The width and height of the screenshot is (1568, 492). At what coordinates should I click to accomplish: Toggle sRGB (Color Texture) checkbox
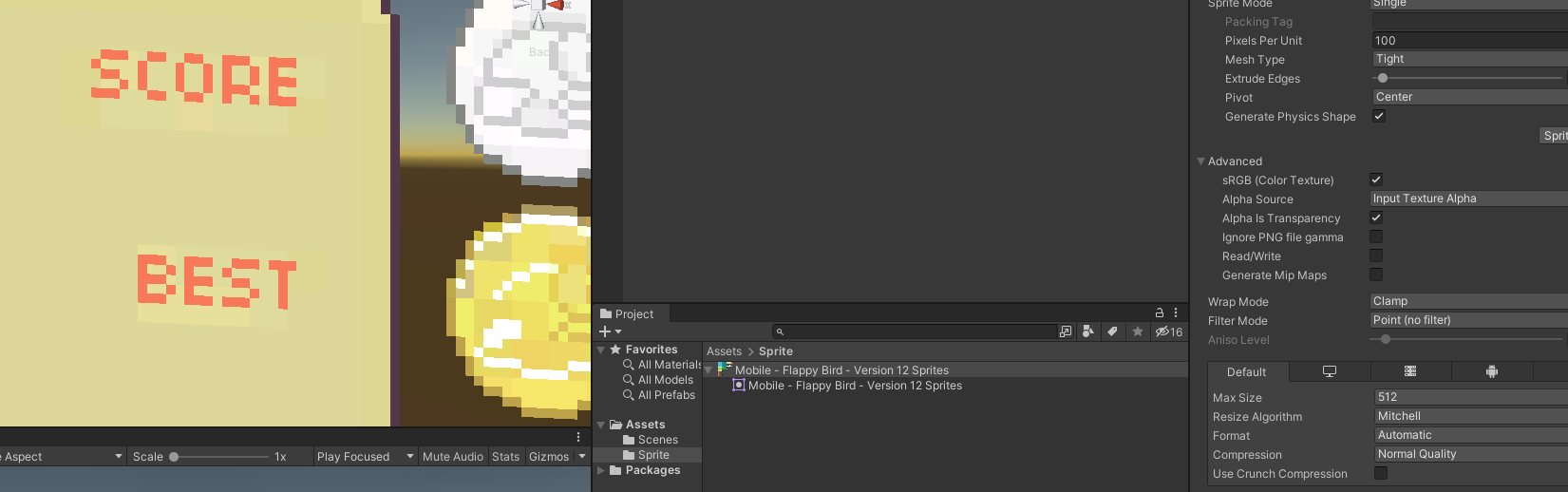click(1376, 180)
